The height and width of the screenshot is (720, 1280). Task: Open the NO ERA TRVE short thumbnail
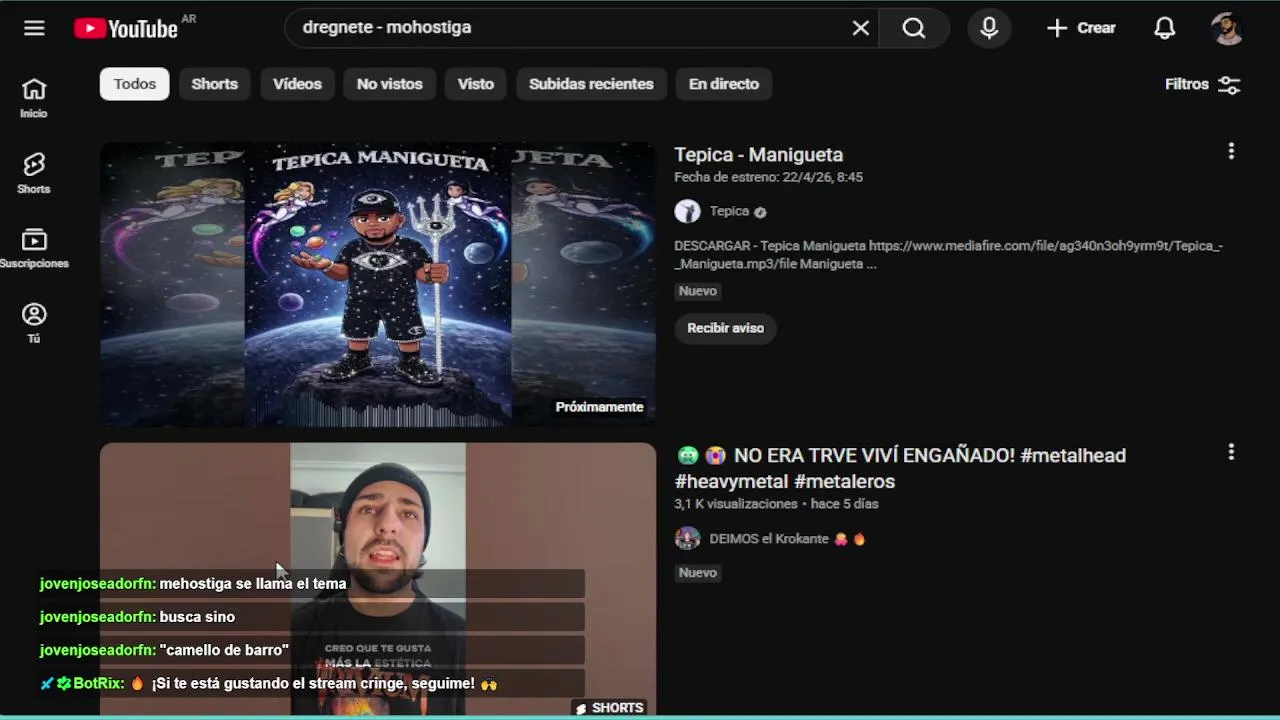click(x=378, y=580)
